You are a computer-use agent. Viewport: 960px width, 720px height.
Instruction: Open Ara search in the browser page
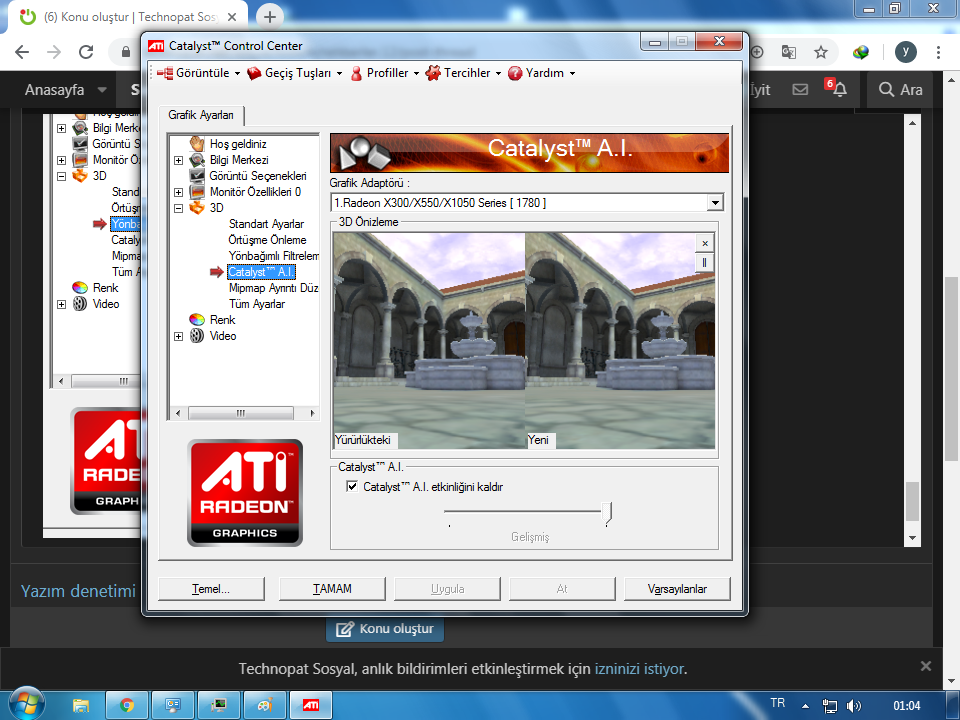901,89
